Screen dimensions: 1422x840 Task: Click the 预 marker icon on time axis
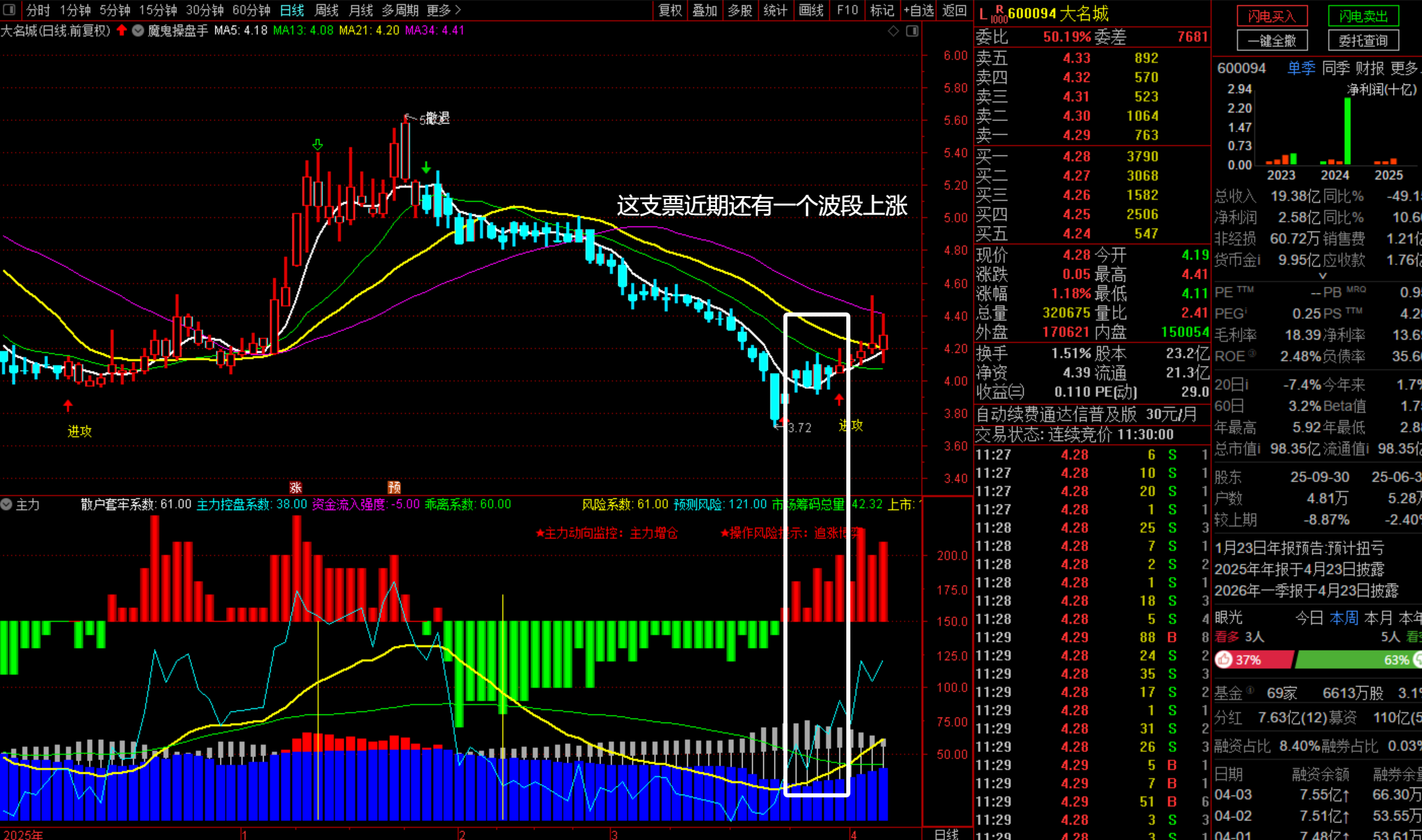click(x=394, y=487)
